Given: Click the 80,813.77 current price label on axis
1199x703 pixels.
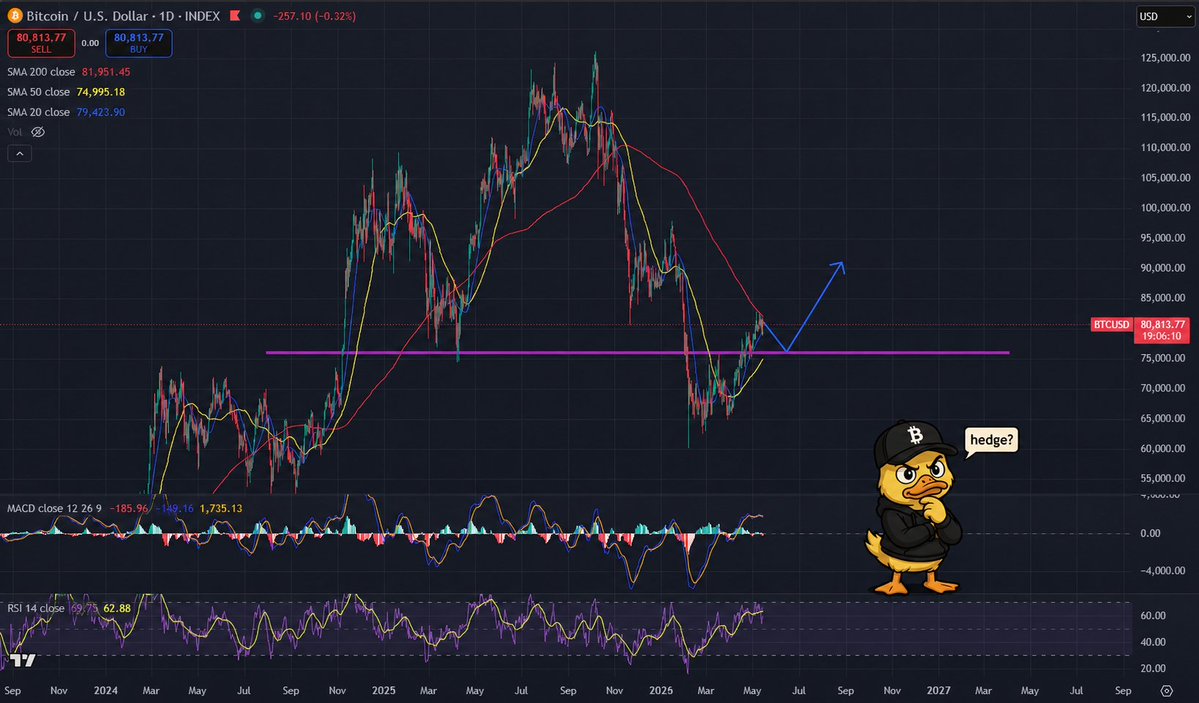Looking at the screenshot, I should click(x=1162, y=324).
